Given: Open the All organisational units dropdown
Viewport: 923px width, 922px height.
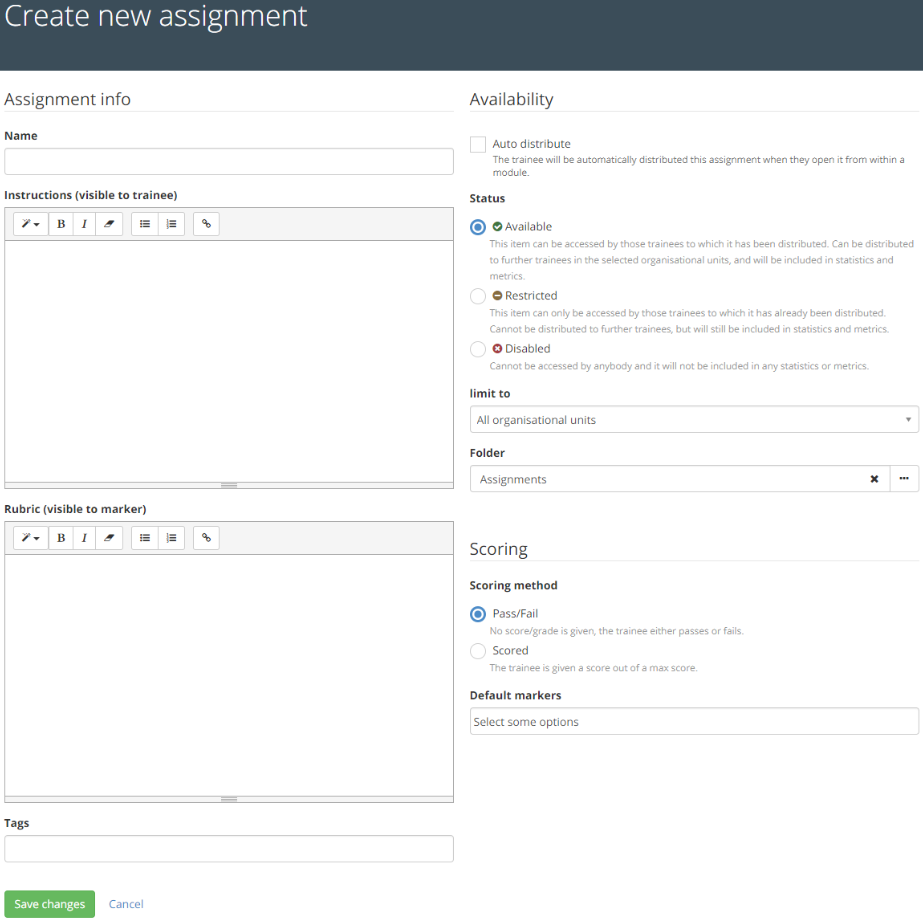Looking at the screenshot, I should (x=694, y=420).
